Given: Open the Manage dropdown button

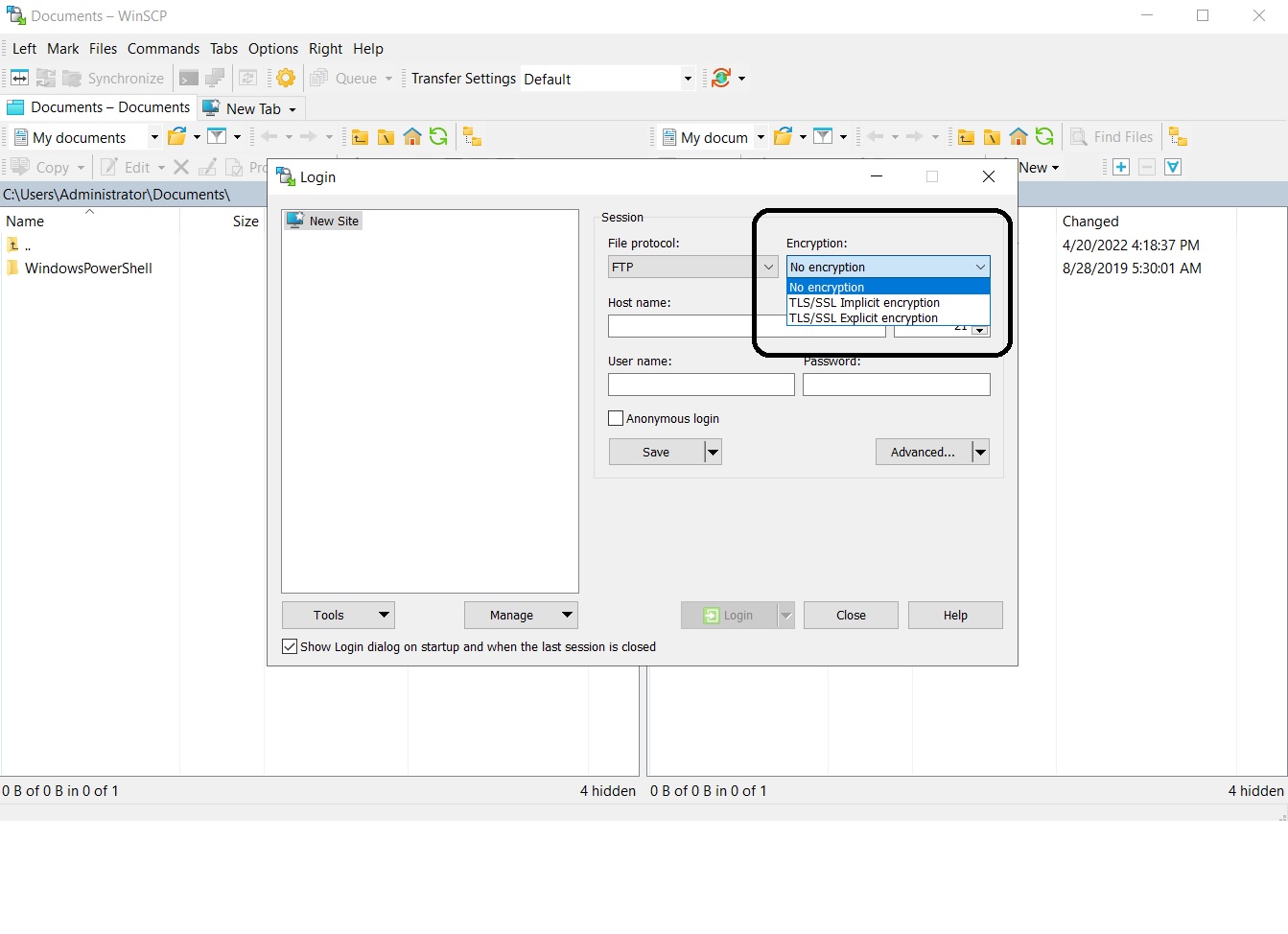Looking at the screenshot, I should [x=521, y=616].
